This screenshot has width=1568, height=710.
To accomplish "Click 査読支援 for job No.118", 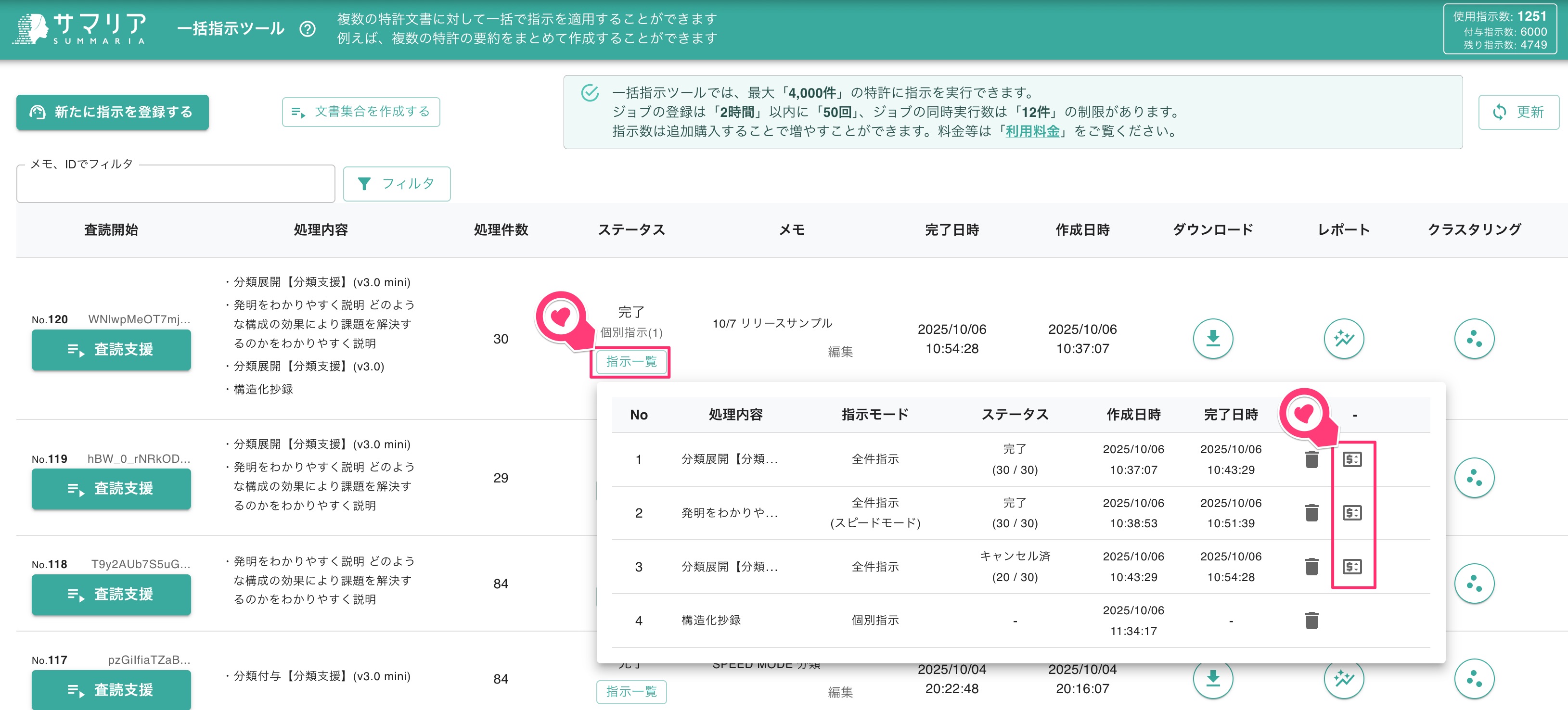I will [x=111, y=595].
